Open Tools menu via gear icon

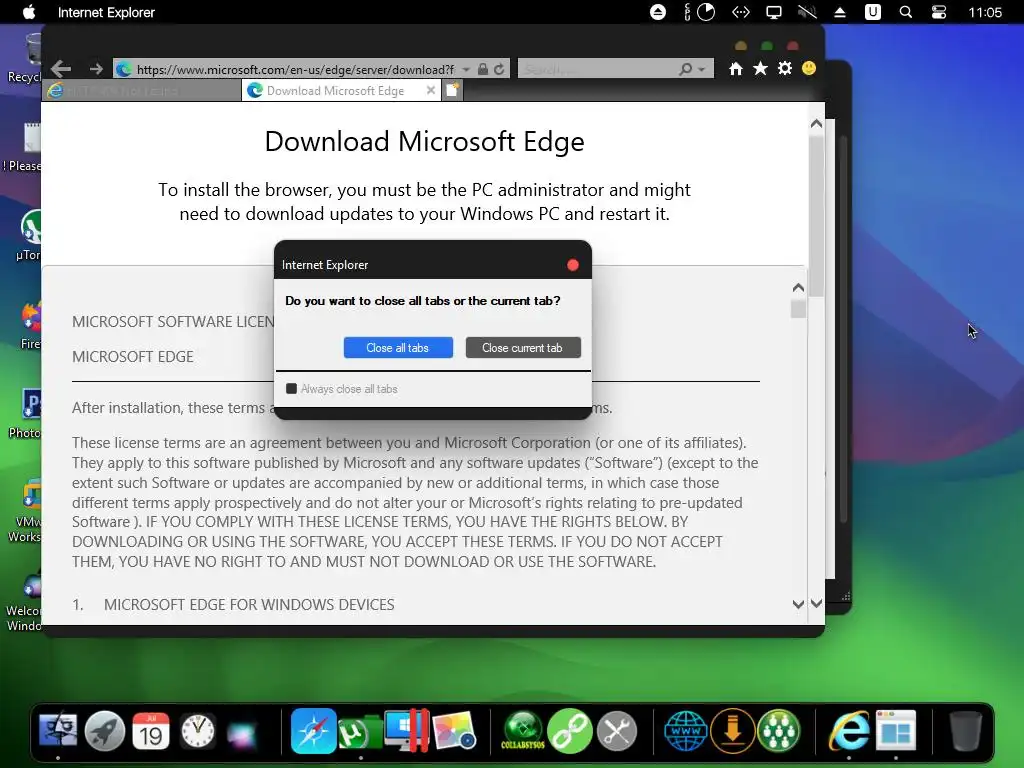[785, 69]
